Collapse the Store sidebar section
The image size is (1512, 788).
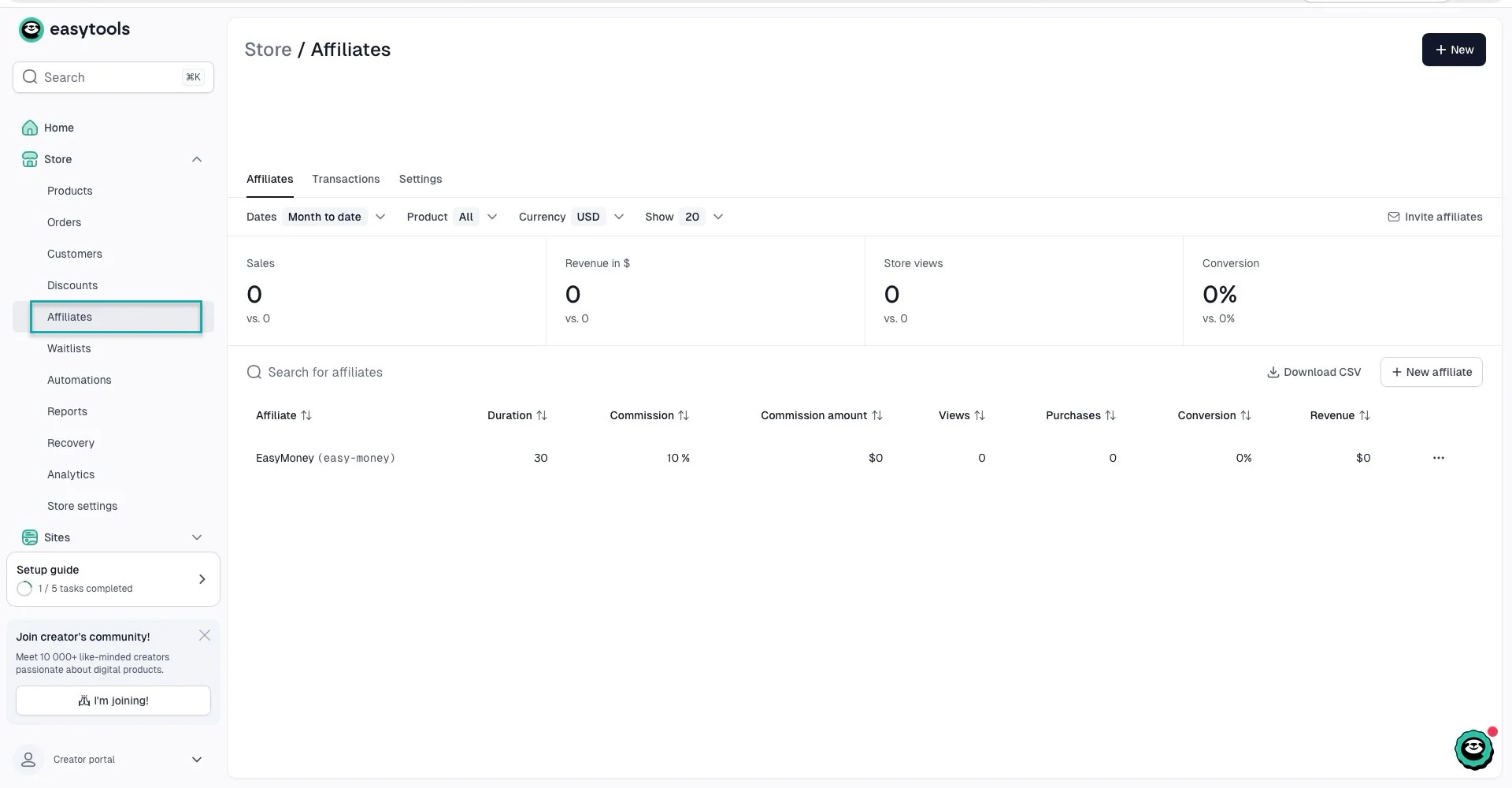pyautogui.click(x=197, y=159)
